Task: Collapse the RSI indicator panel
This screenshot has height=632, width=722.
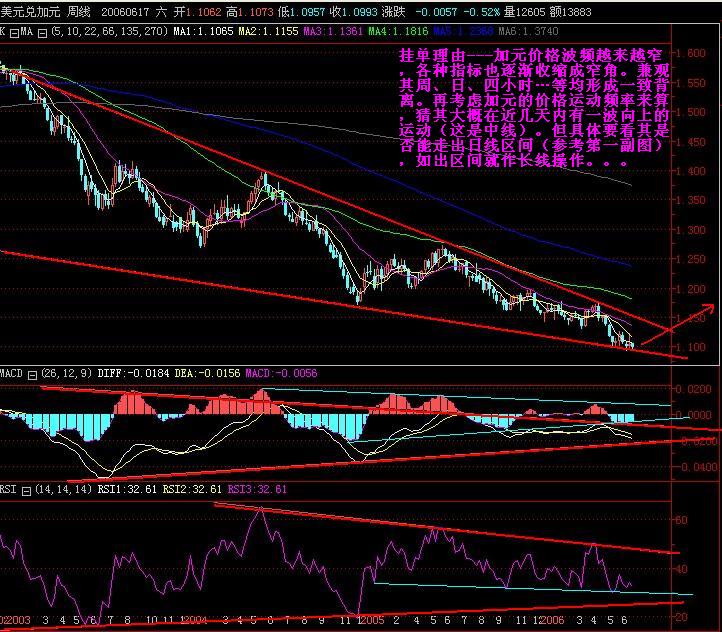Action: [x=26, y=491]
